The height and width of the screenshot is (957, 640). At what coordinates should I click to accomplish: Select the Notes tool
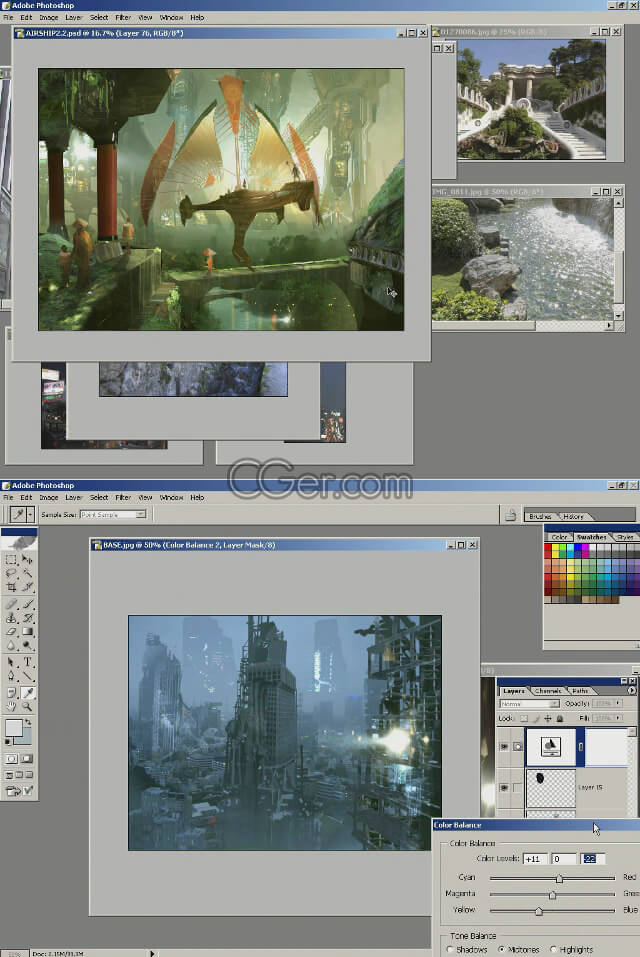(x=11, y=693)
